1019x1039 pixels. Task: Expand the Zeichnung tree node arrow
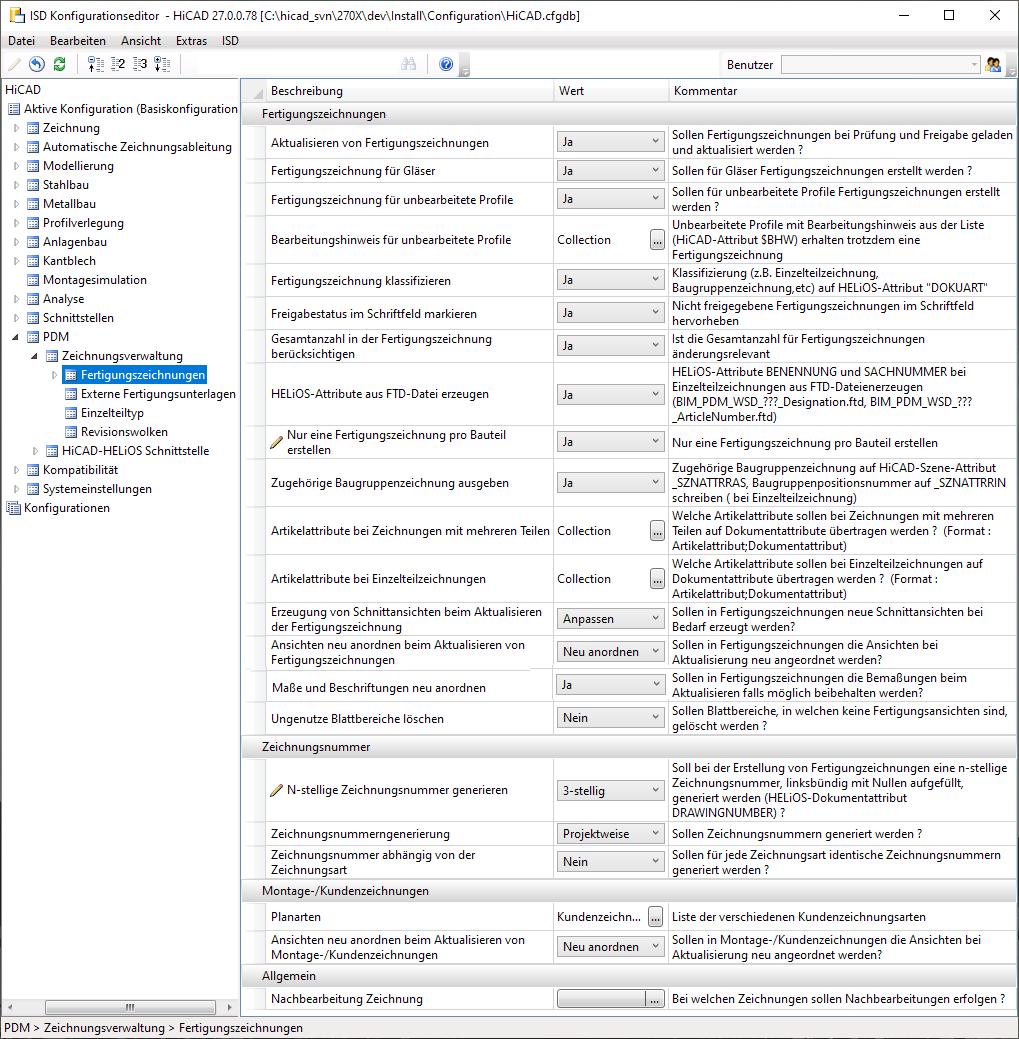coord(17,128)
